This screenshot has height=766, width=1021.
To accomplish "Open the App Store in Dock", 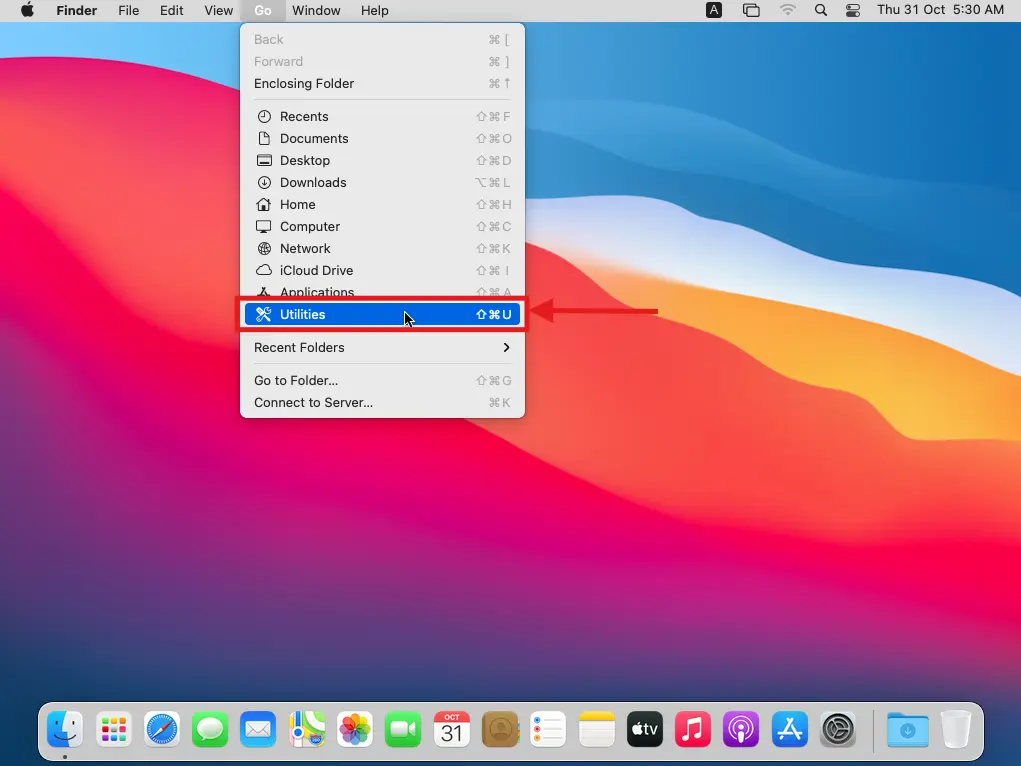I will [790, 729].
